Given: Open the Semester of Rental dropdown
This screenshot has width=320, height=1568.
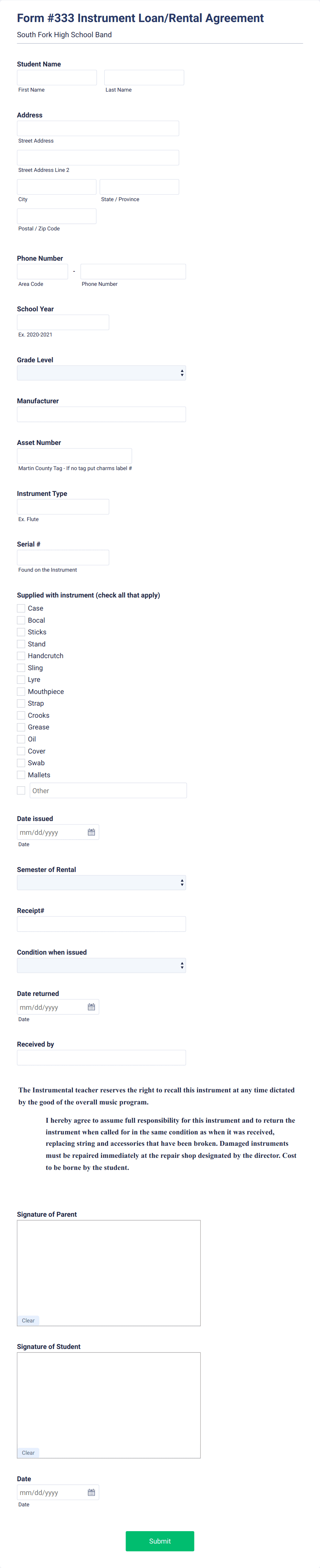Looking at the screenshot, I should tap(102, 883).
